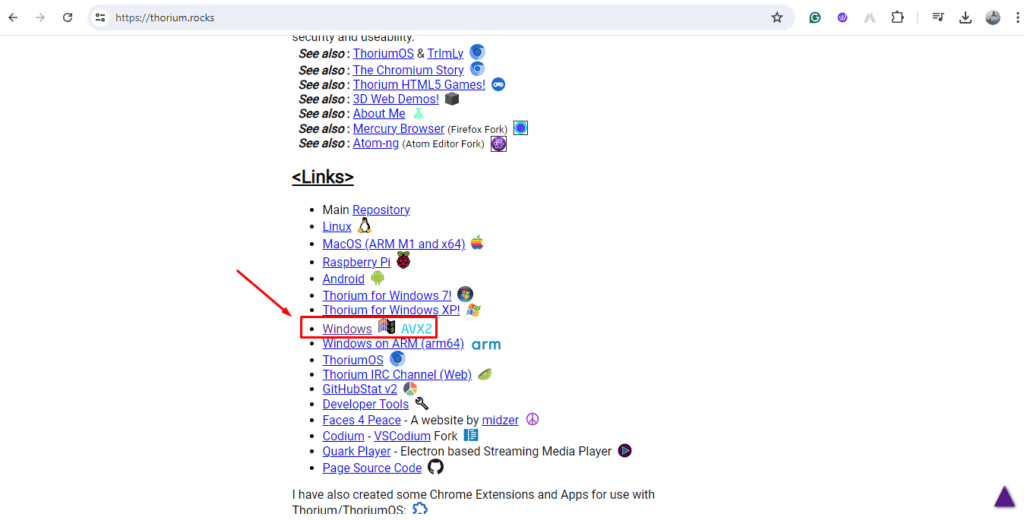Viewport: 1024px width, 520px height.
Task: Click the flask icon beside About Me
Action: 419,113
